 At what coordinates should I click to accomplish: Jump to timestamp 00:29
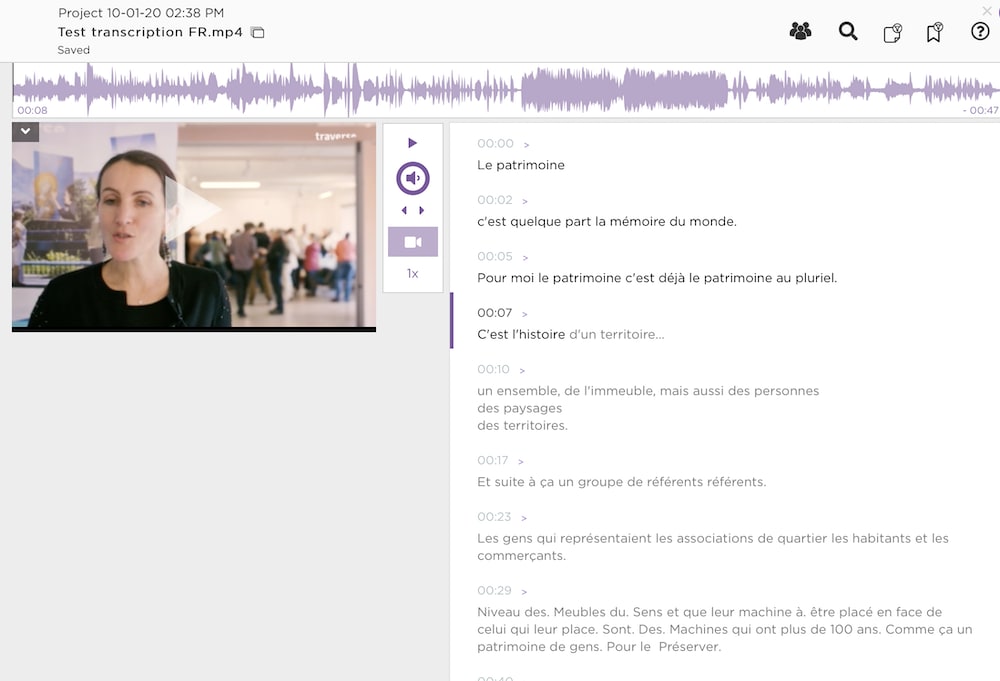pyautogui.click(x=494, y=590)
